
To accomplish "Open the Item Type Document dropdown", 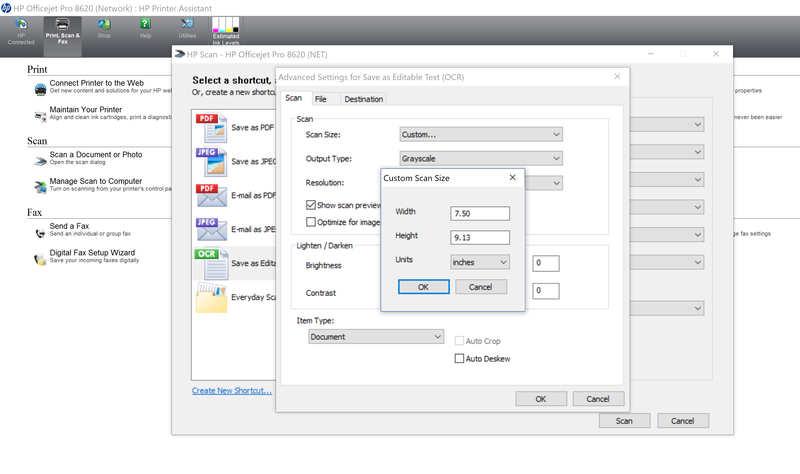I will [x=377, y=337].
